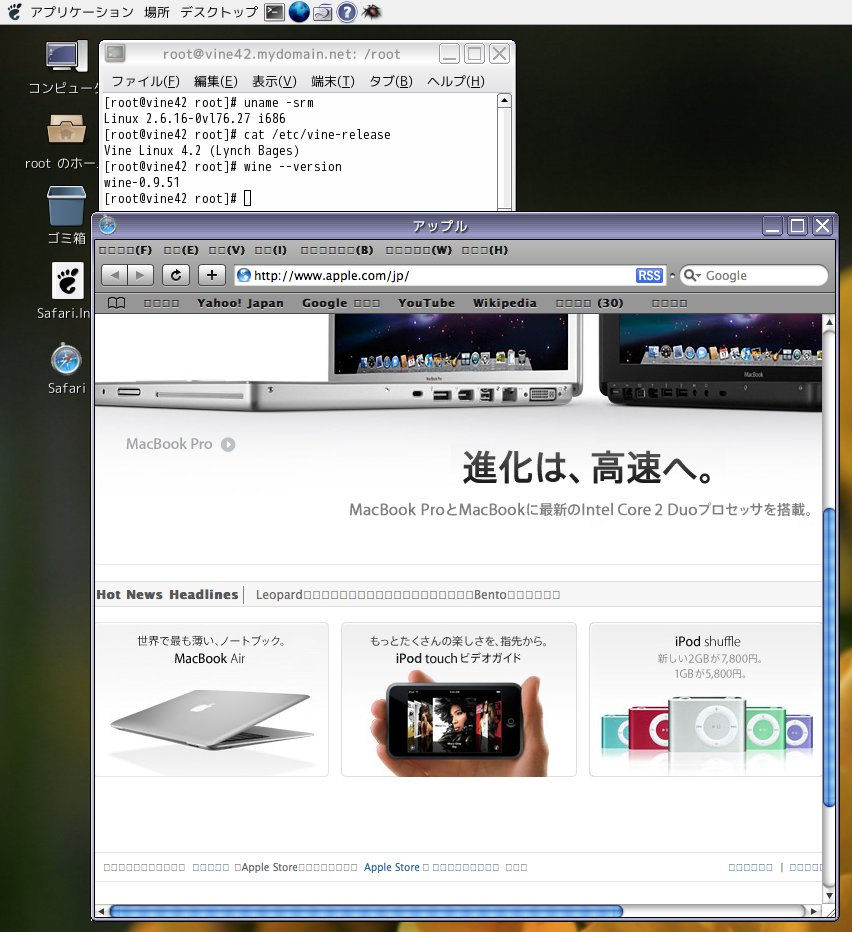The image size is (852, 932).
Task: Go back with Safari's left arrow button
Action: 115,275
